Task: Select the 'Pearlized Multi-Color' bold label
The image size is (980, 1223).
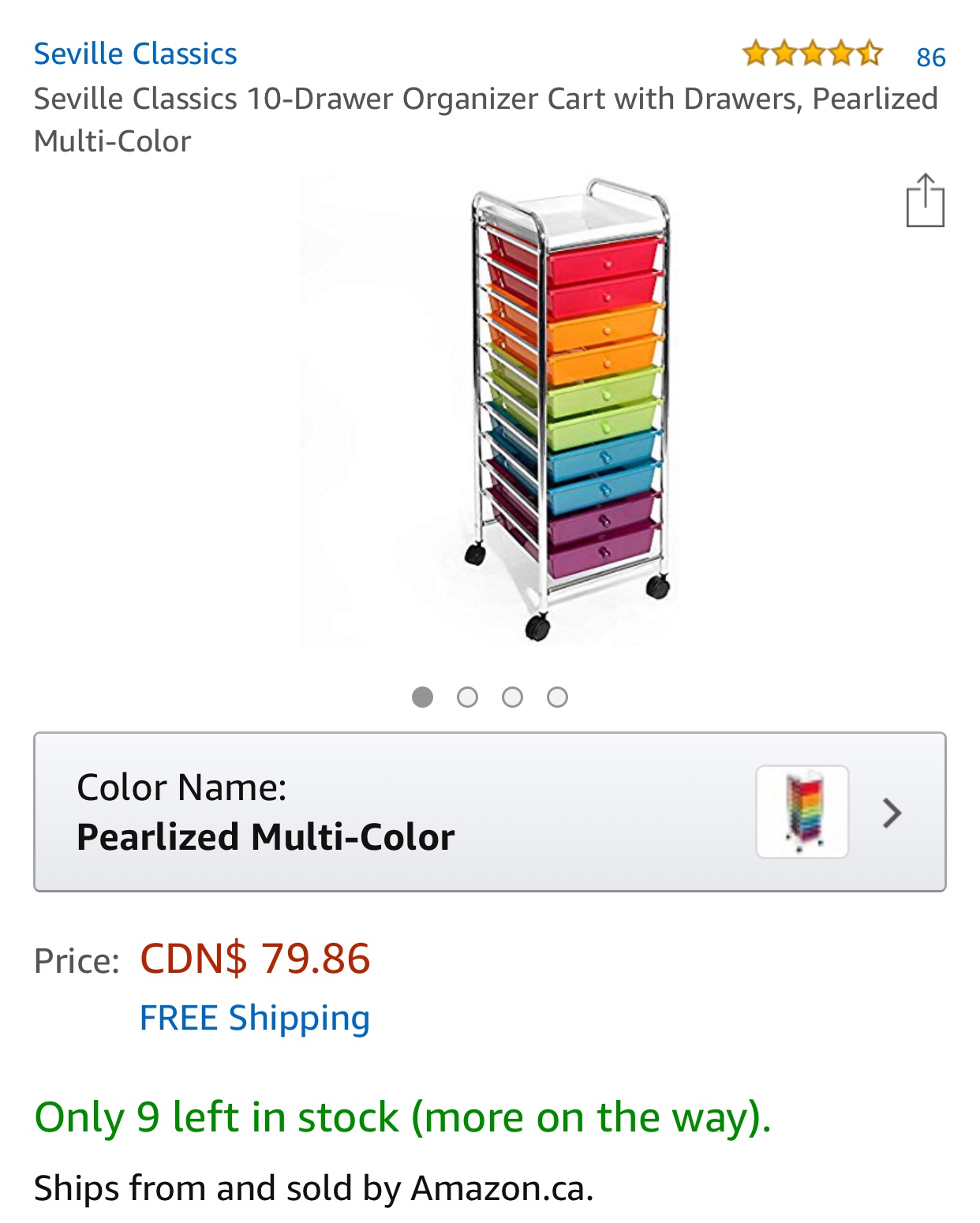Action: click(x=265, y=837)
